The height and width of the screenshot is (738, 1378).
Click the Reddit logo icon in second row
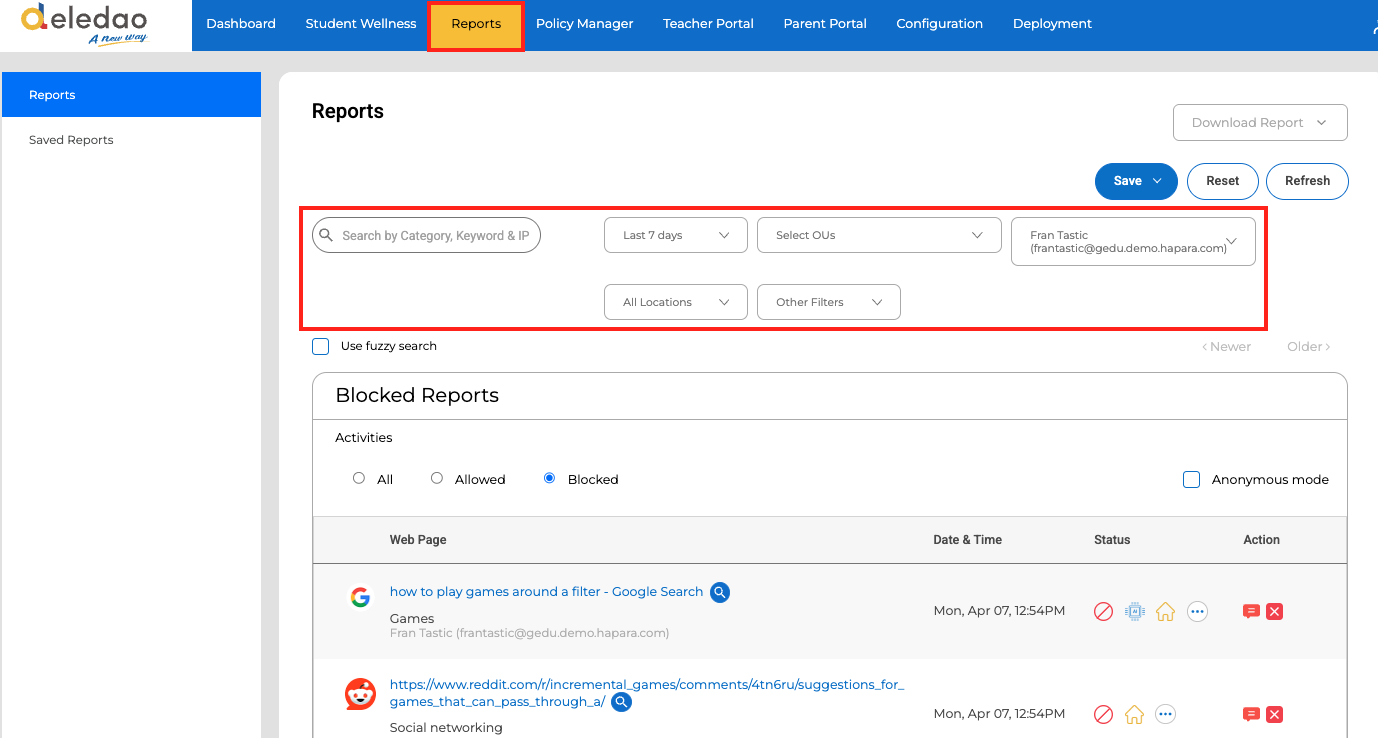point(360,694)
